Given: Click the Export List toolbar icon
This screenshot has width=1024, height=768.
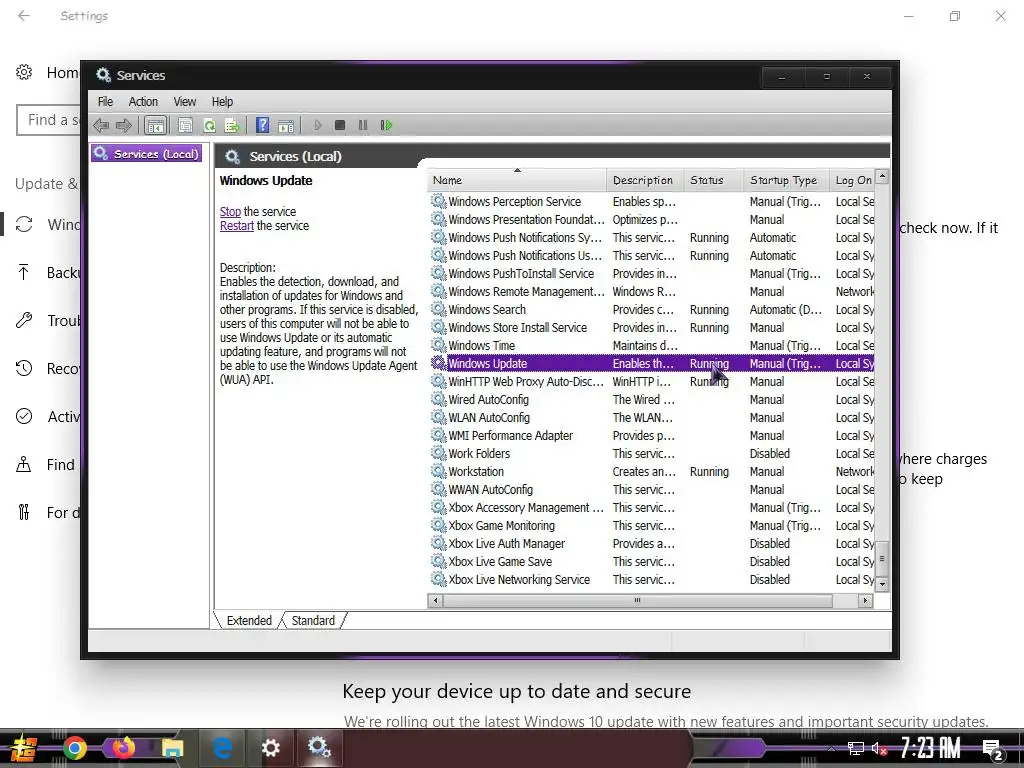Looking at the screenshot, I should pos(232,125).
